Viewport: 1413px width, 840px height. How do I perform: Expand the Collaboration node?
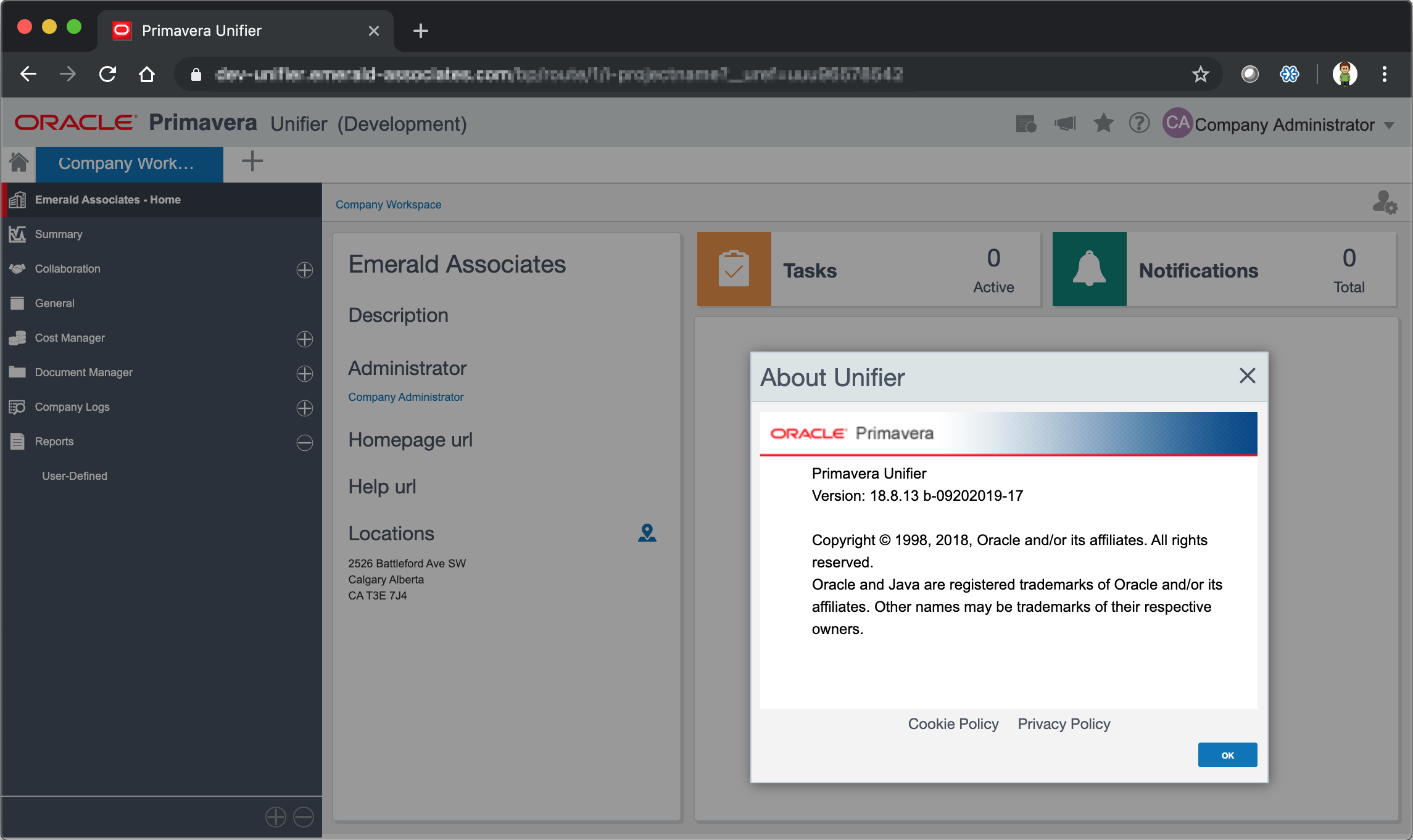[305, 270]
